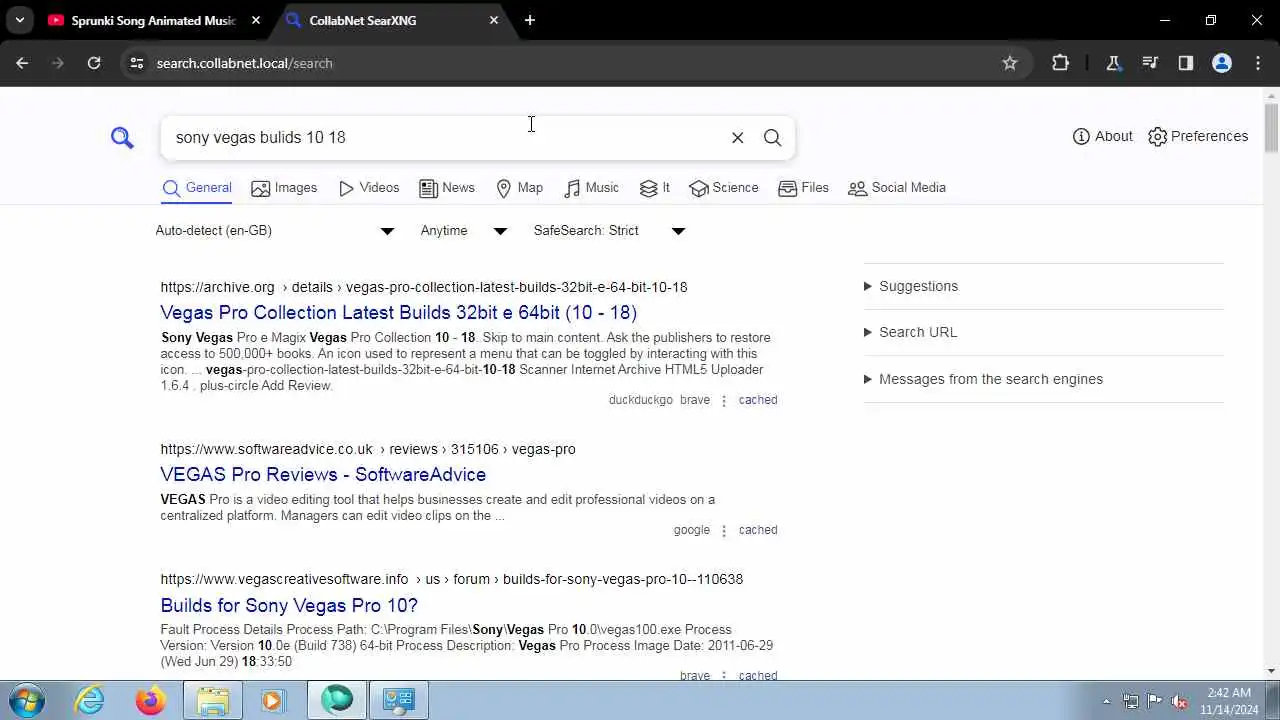Image resolution: width=1280 pixels, height=720 pixels.
Task: Switch to the Videos tab
Action: (369, 188)
